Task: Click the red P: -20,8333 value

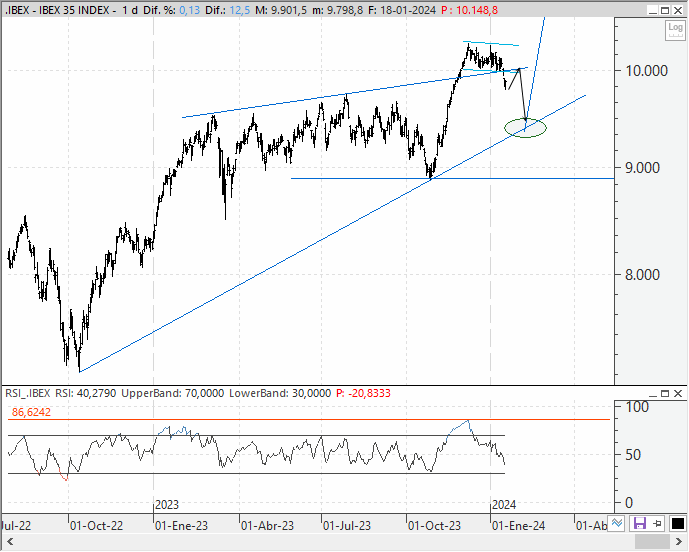Action: point(363,393)
